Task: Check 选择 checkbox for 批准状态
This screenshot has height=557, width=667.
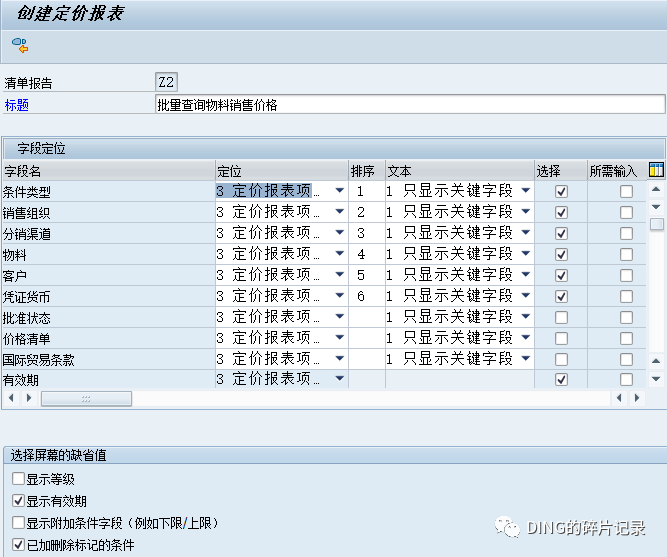Action: [x=562, y=317]
